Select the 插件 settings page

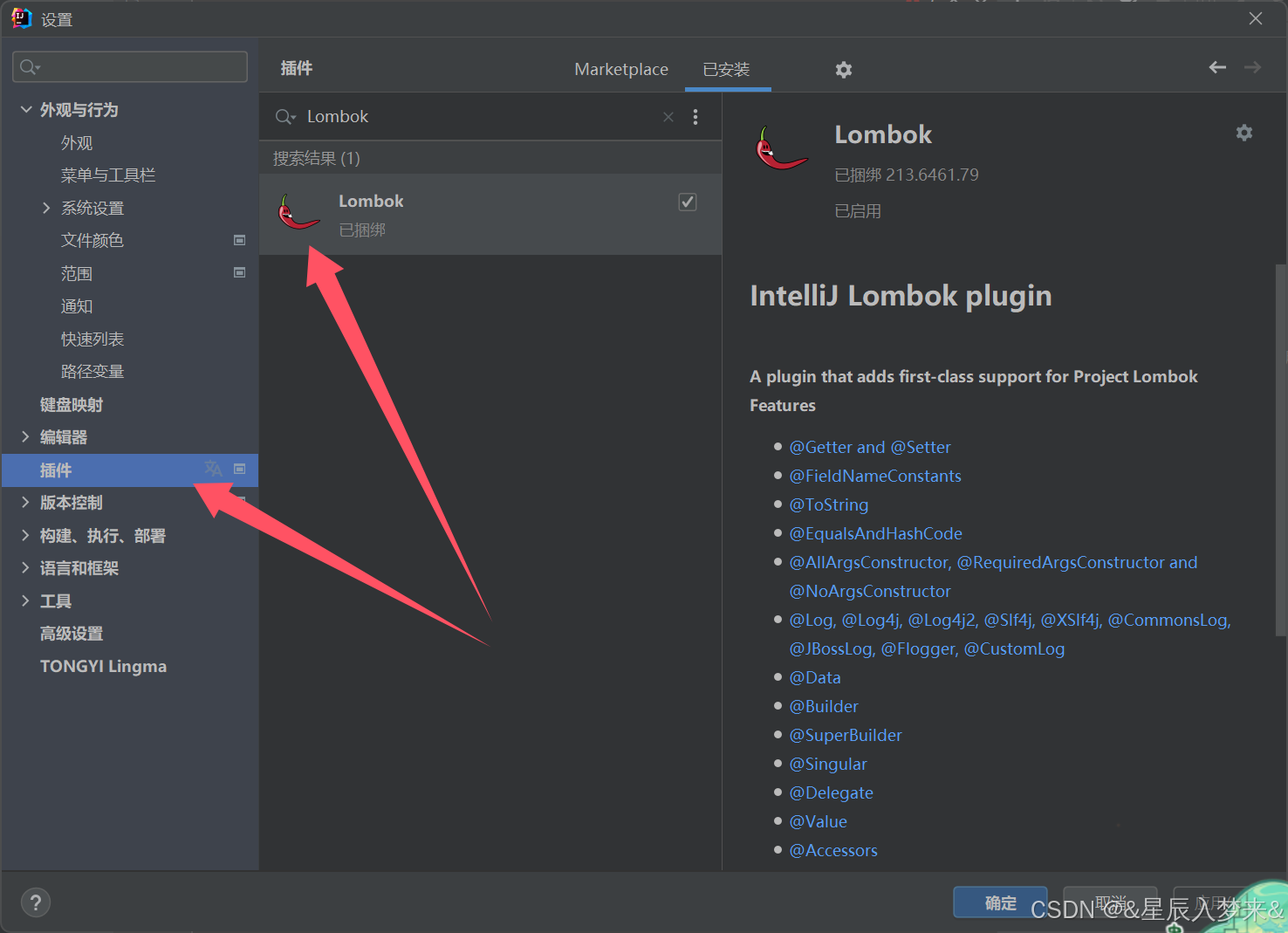130,470
